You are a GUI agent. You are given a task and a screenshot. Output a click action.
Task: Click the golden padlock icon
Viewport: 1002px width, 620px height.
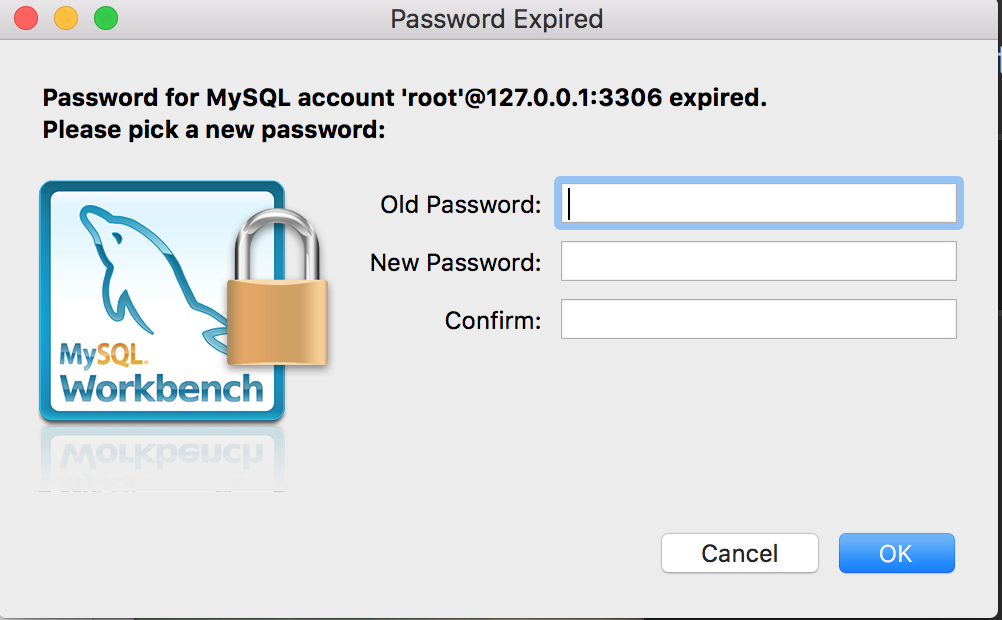[x=277, y=288]
